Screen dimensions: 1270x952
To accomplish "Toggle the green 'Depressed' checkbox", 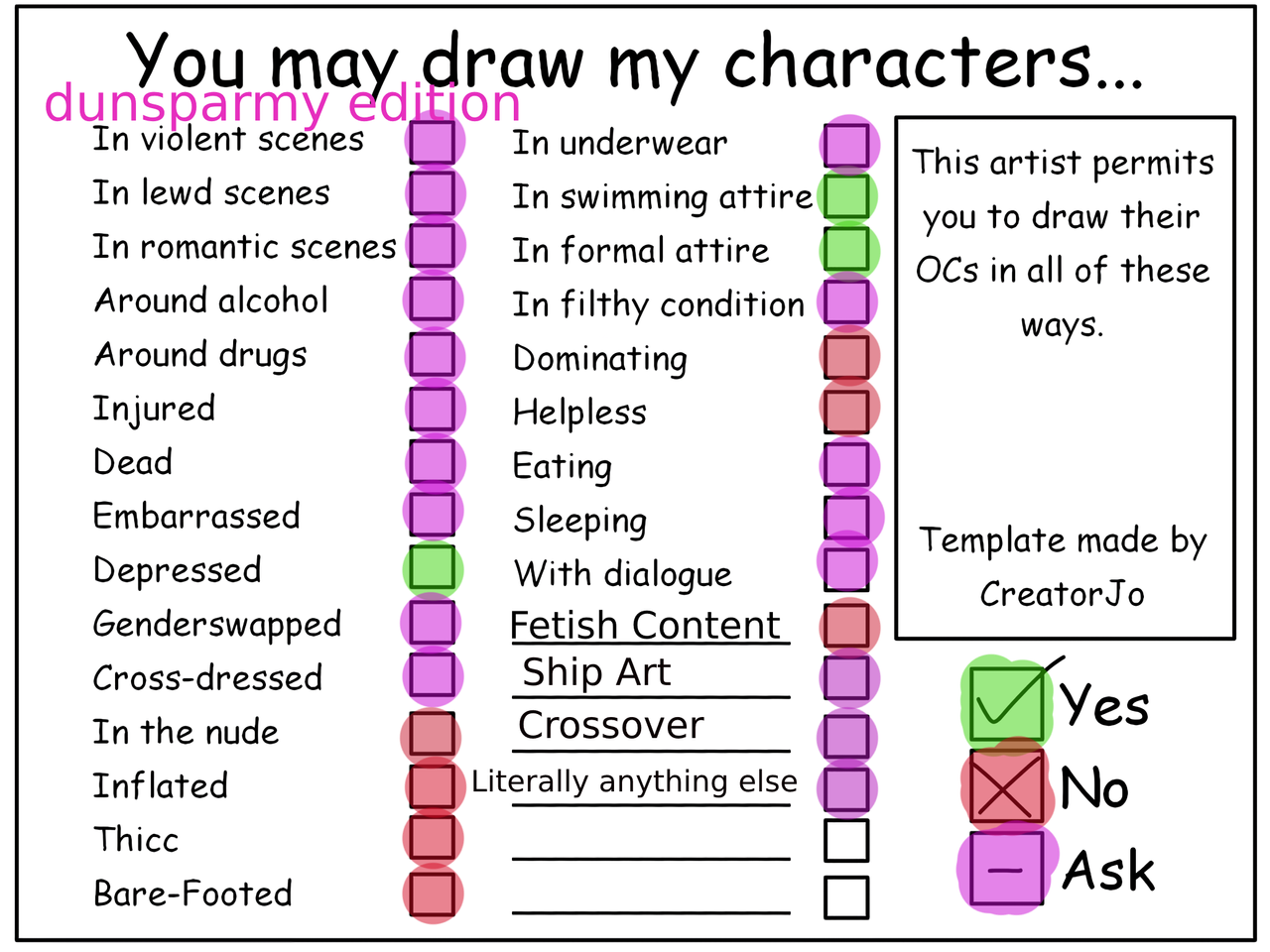I will pyautogui.click(x=433, y=568).
